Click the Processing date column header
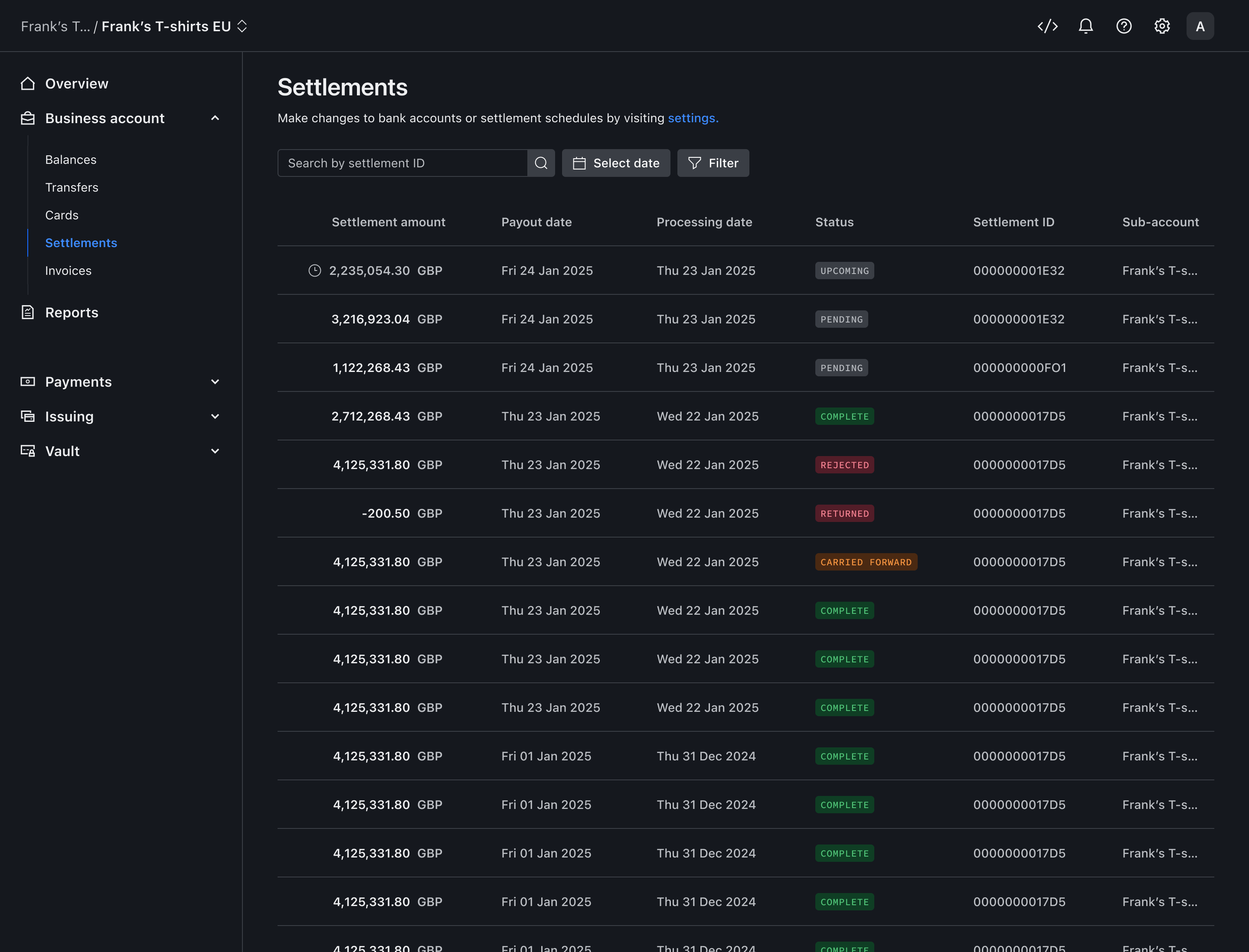Screen dimensions: 1249x952 pos(704,222)
